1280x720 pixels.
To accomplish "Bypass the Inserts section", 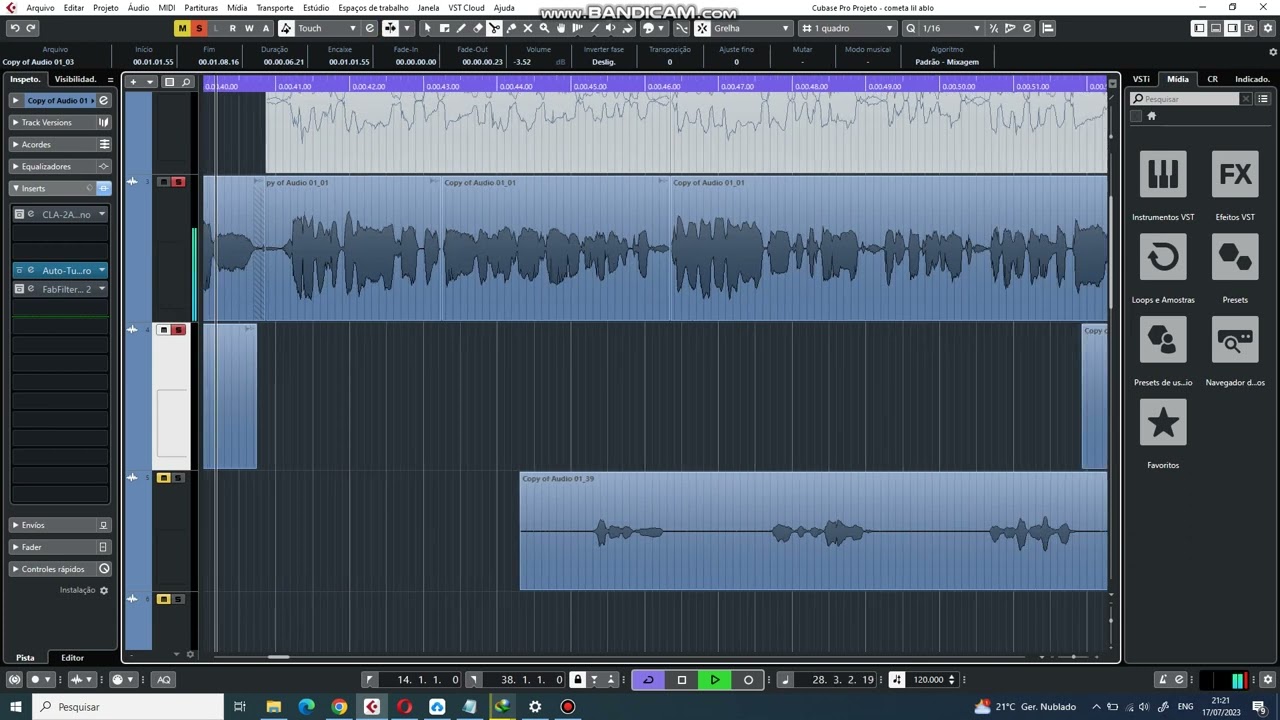I will (x=103, y=188).
